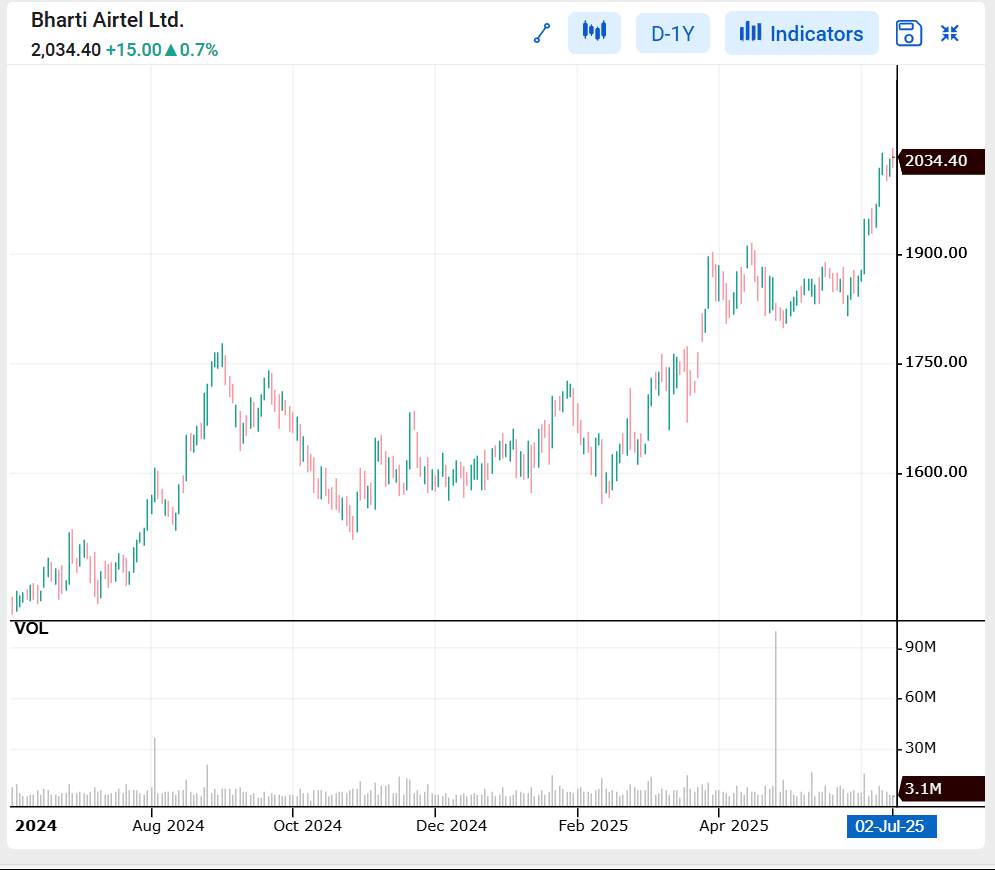The image size is (995, 870).
Task: Click the Oct 2024 time axis label
Action: pos(308,826)
